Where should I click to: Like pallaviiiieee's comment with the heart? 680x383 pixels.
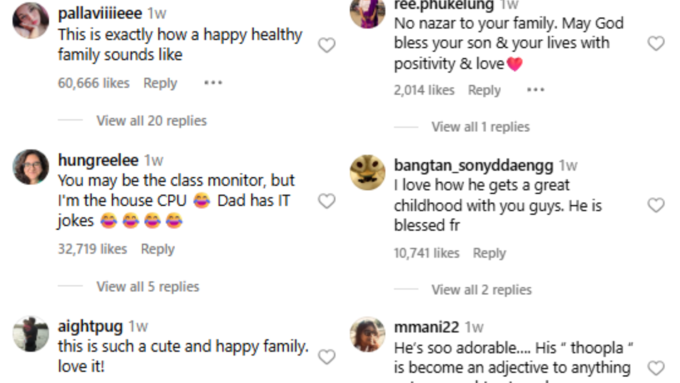click(x=327, y=45)
